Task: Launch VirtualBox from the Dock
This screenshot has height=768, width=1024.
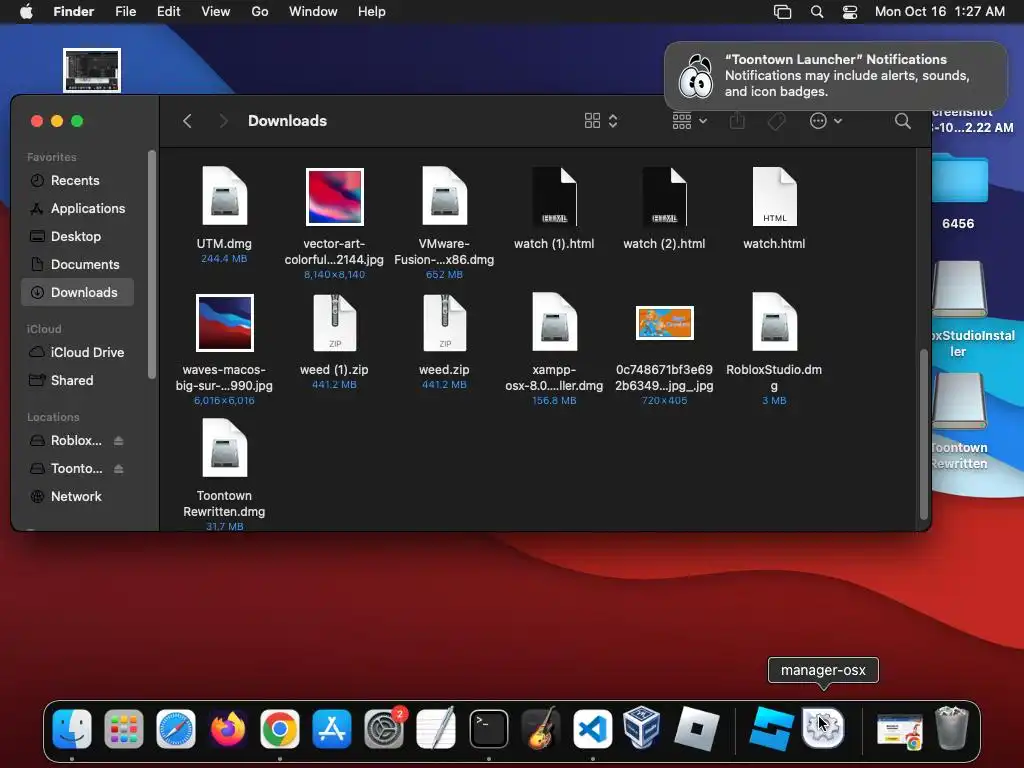Action: point(642,727)
